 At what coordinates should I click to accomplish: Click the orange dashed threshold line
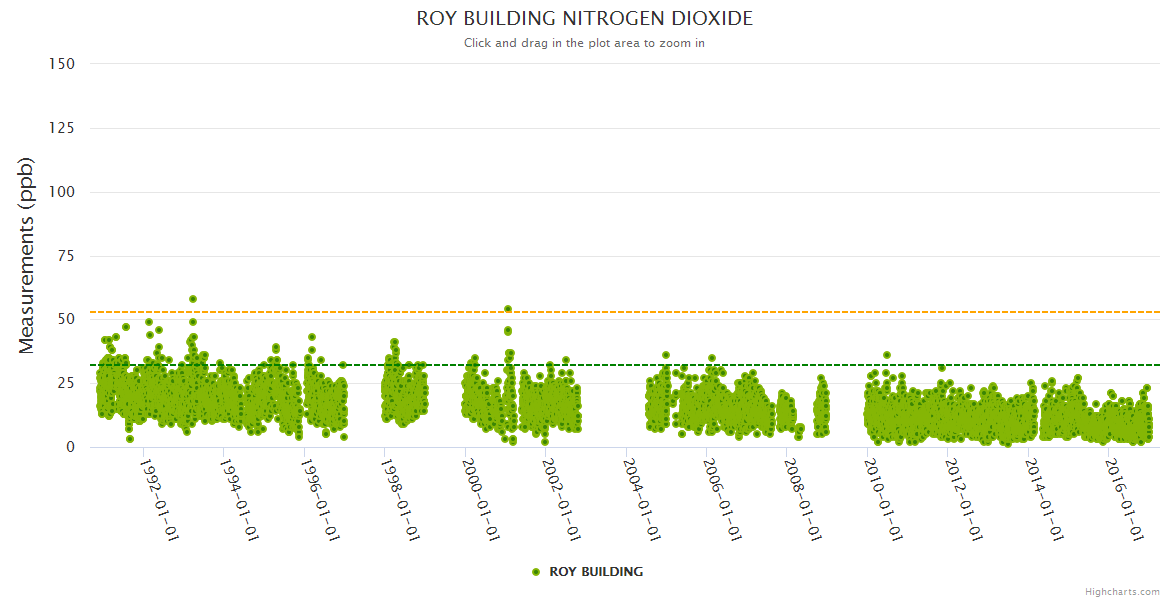pos(700,312)
